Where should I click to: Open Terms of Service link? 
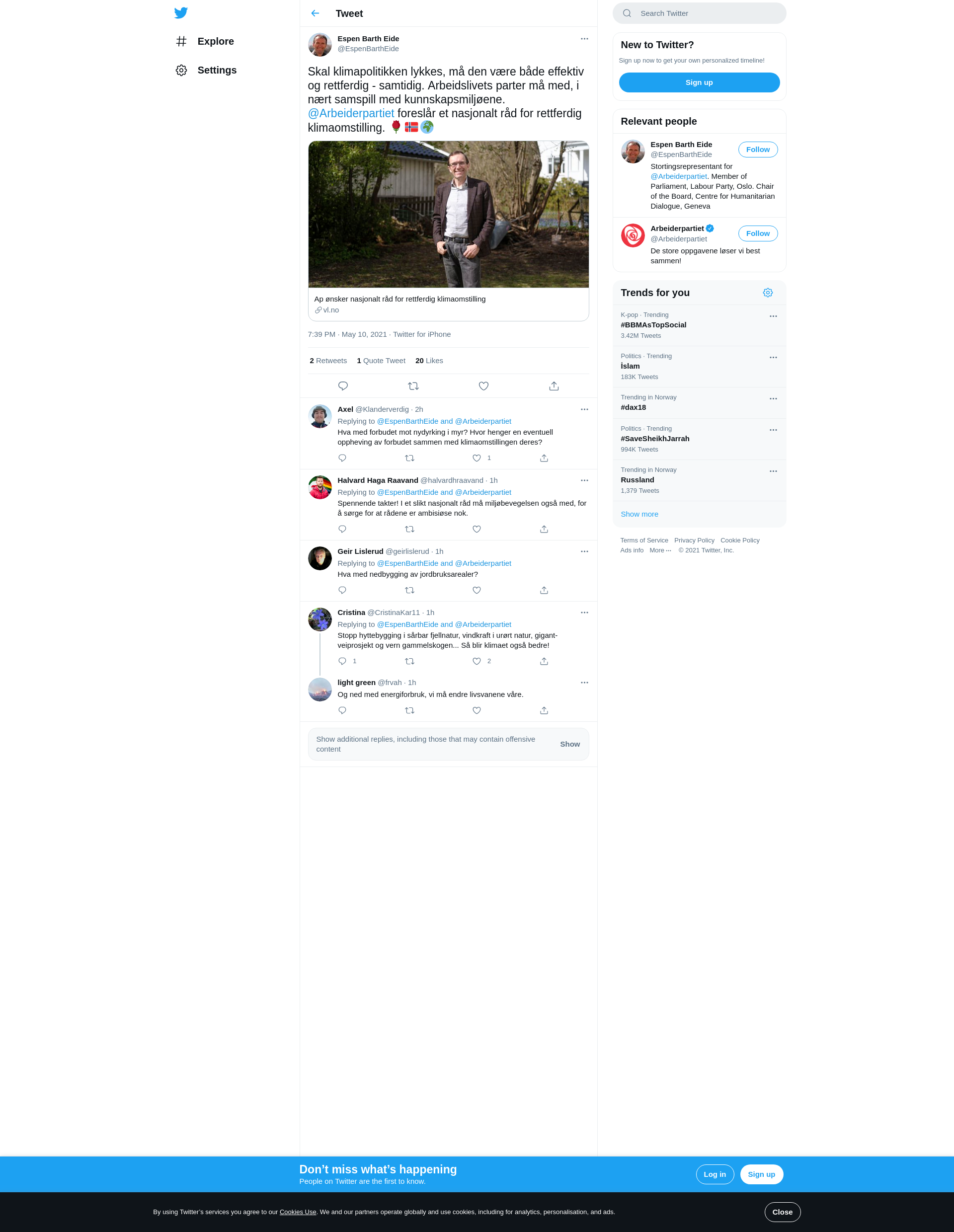point(644,540)
